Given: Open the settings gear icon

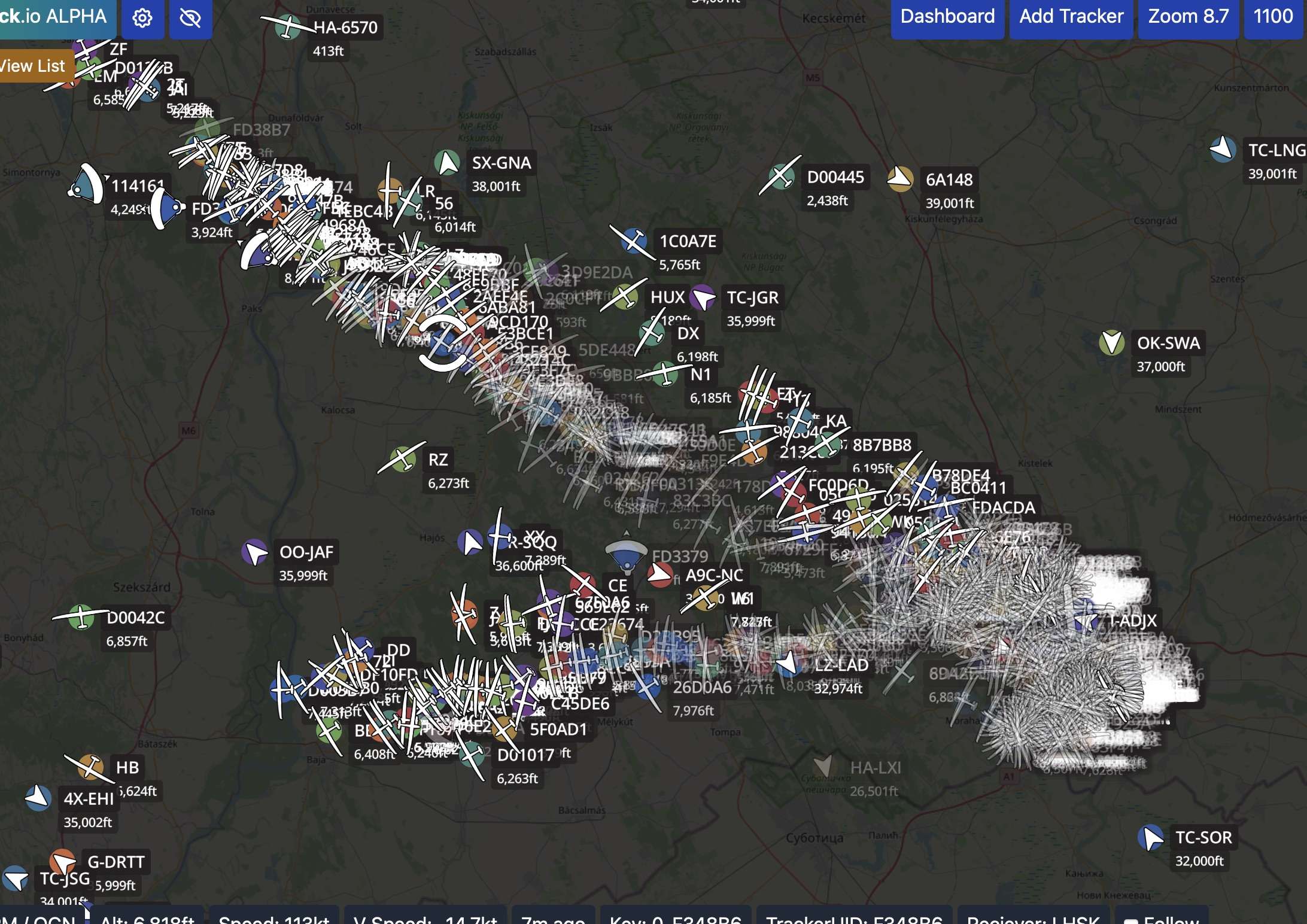Looking at the screenshot, I should point(142,18).
